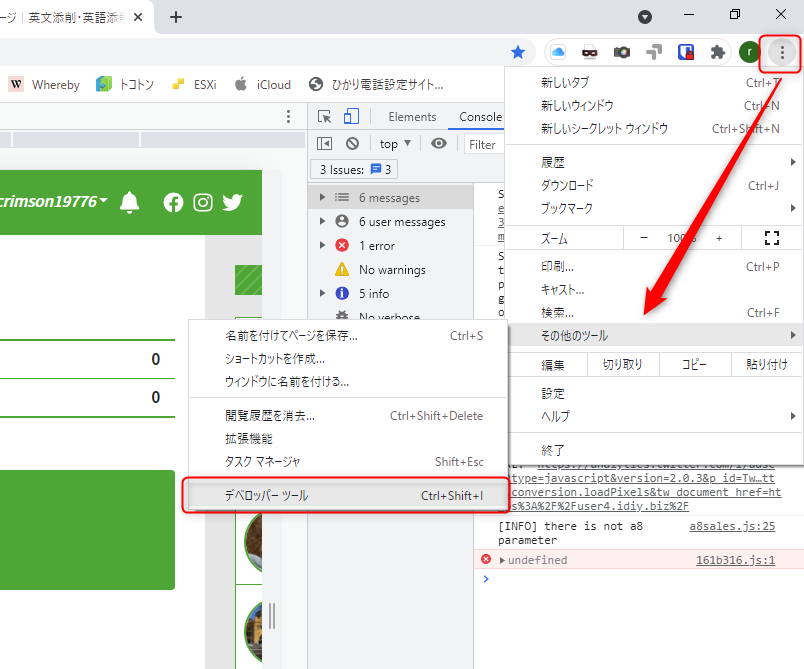Viewport: 804px width, 669px height.
Task: Click the 貼り付け edit button
Action: tap(767, 364)
